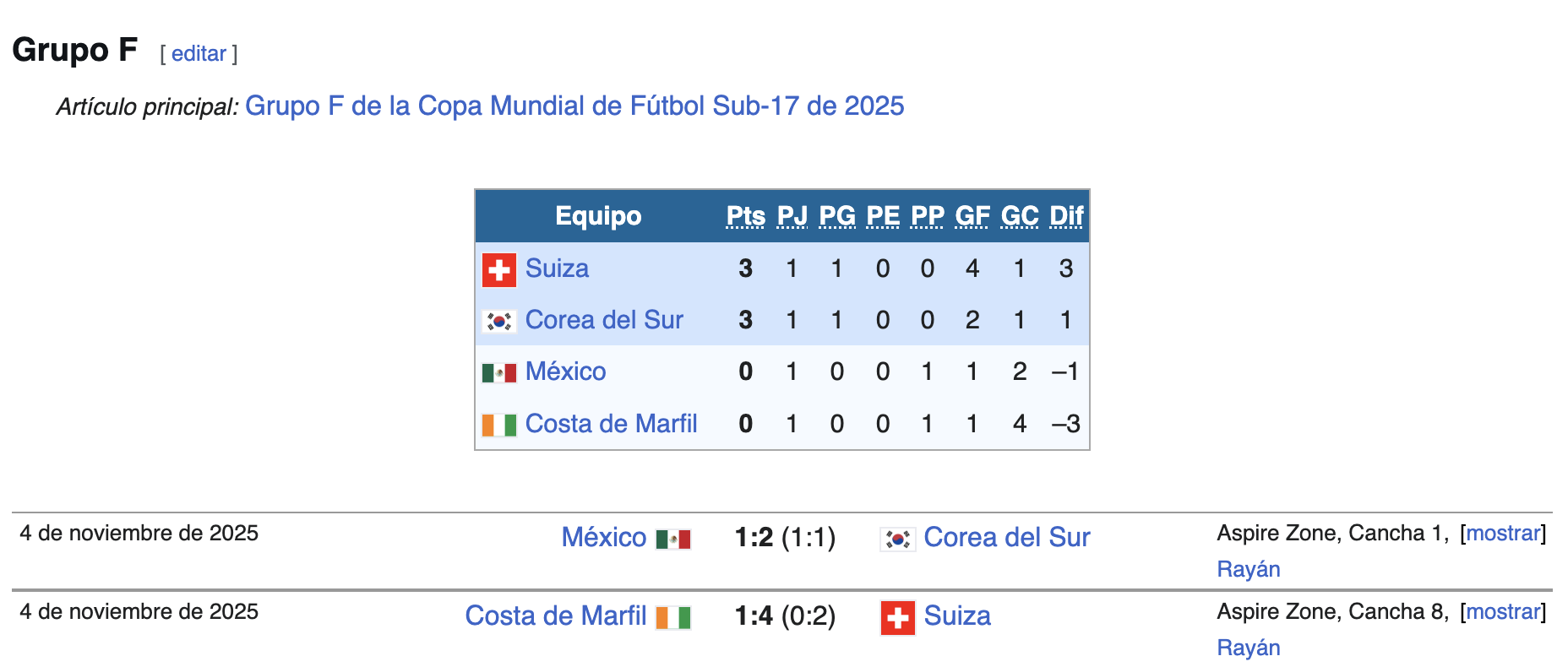
Task: Click the Pts column header abbreviation
Action: tap(745, 216)
